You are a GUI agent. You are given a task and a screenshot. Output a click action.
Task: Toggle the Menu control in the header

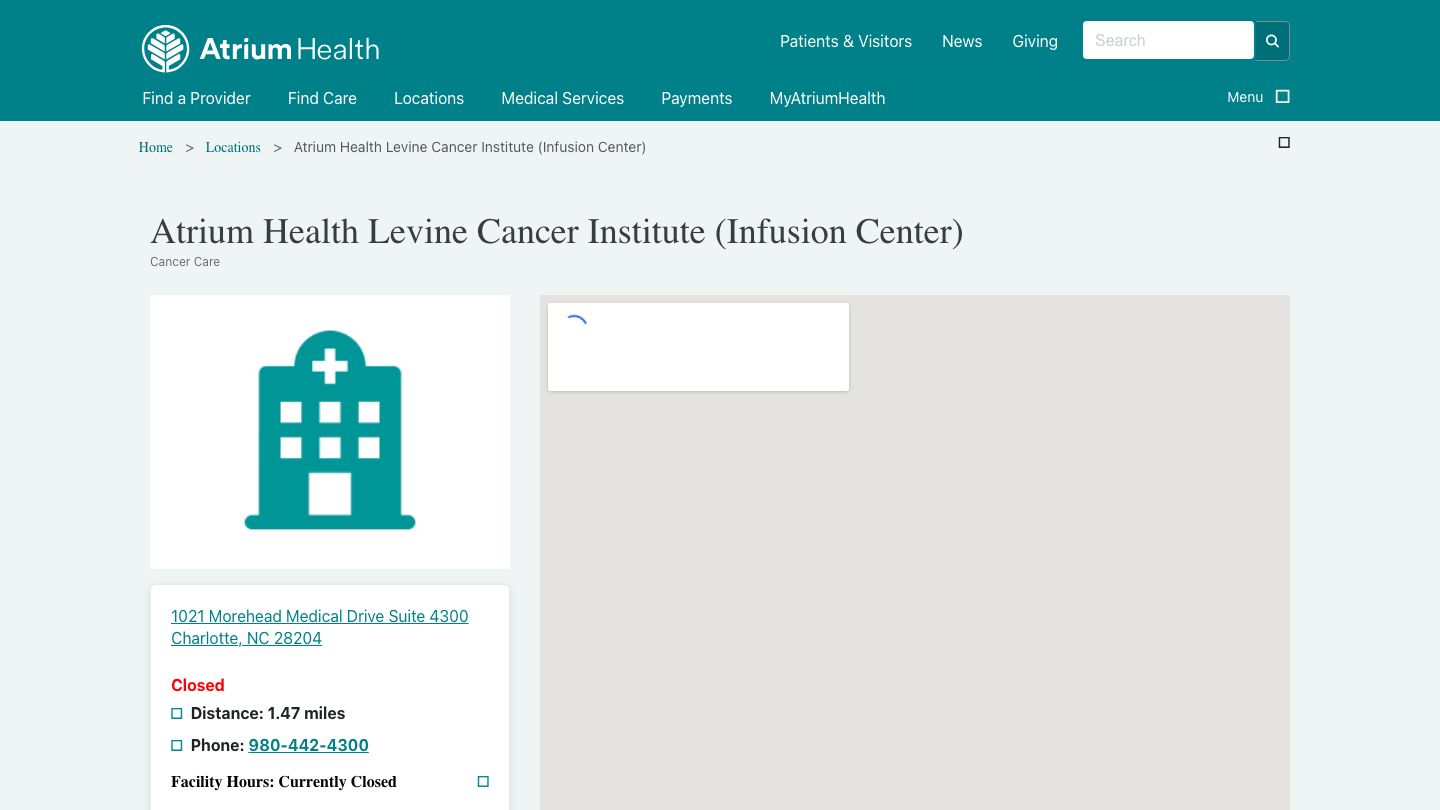(1245, 97)
